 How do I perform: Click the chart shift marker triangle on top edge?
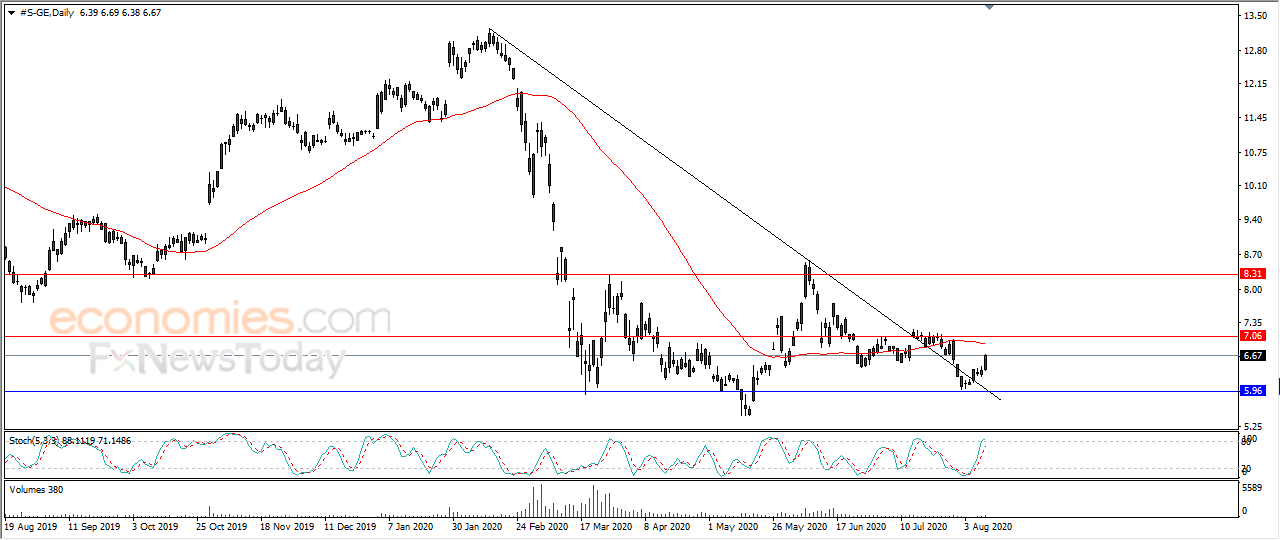(x=990, y=7)
